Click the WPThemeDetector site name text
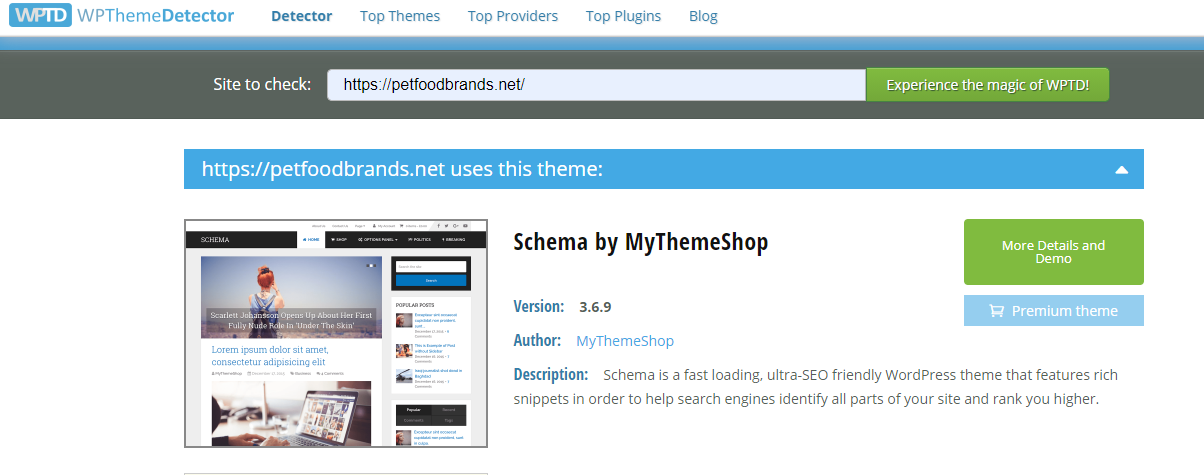The image size is (1204, 475). click(x=155, y=16)
